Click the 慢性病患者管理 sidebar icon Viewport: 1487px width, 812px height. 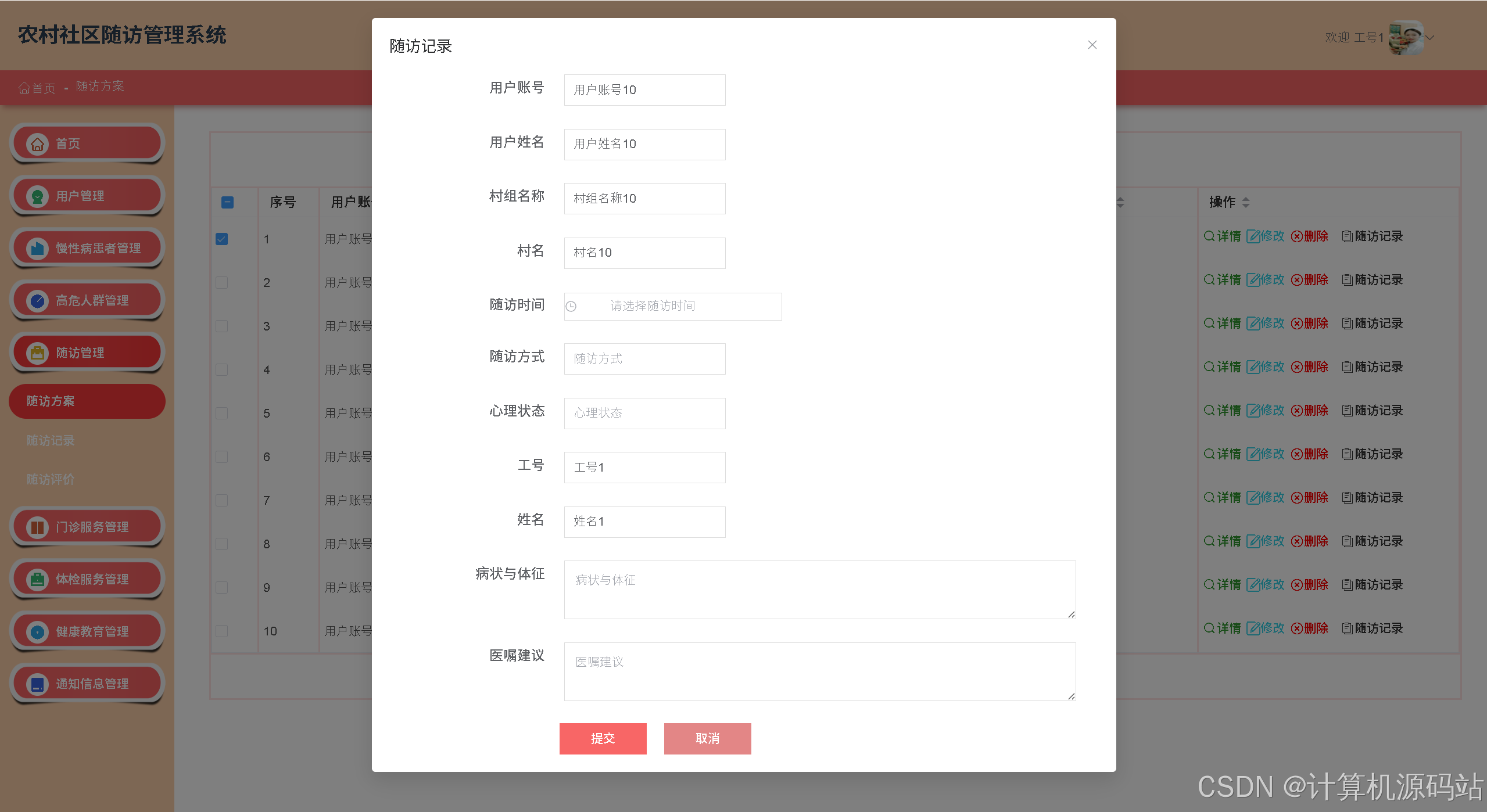point(37,248)
